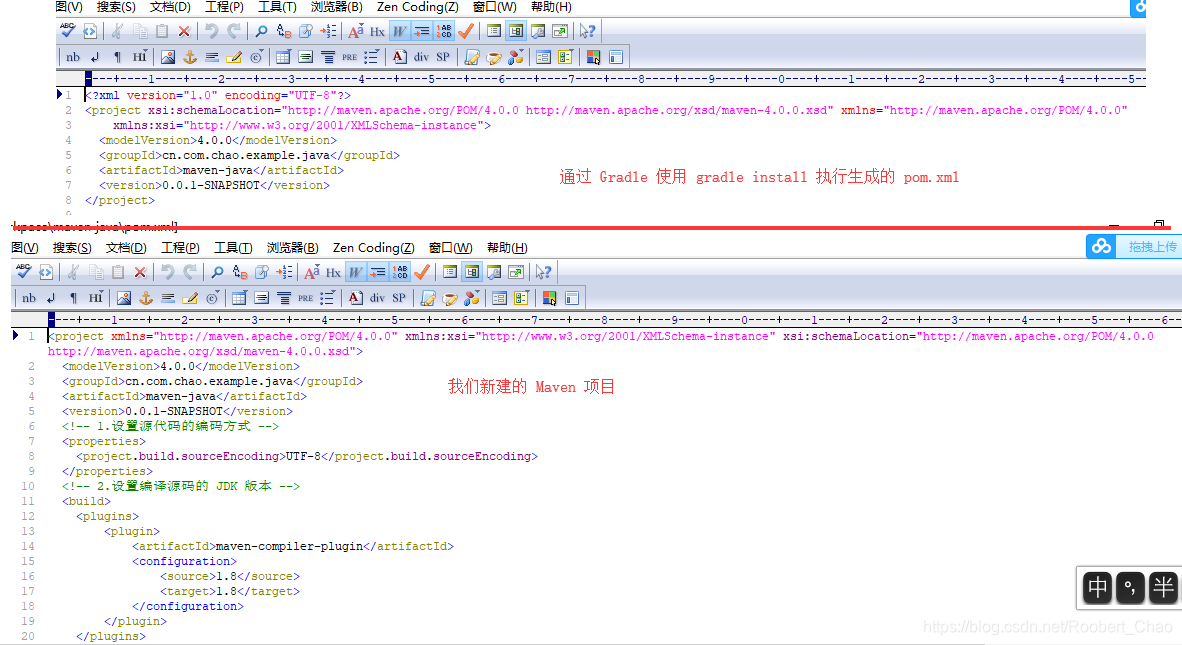The height and width of the screenshot is (645, 1182).
Task: Click coffee cup applet icon in lower toolbar
Action: (x=450, y=298)
